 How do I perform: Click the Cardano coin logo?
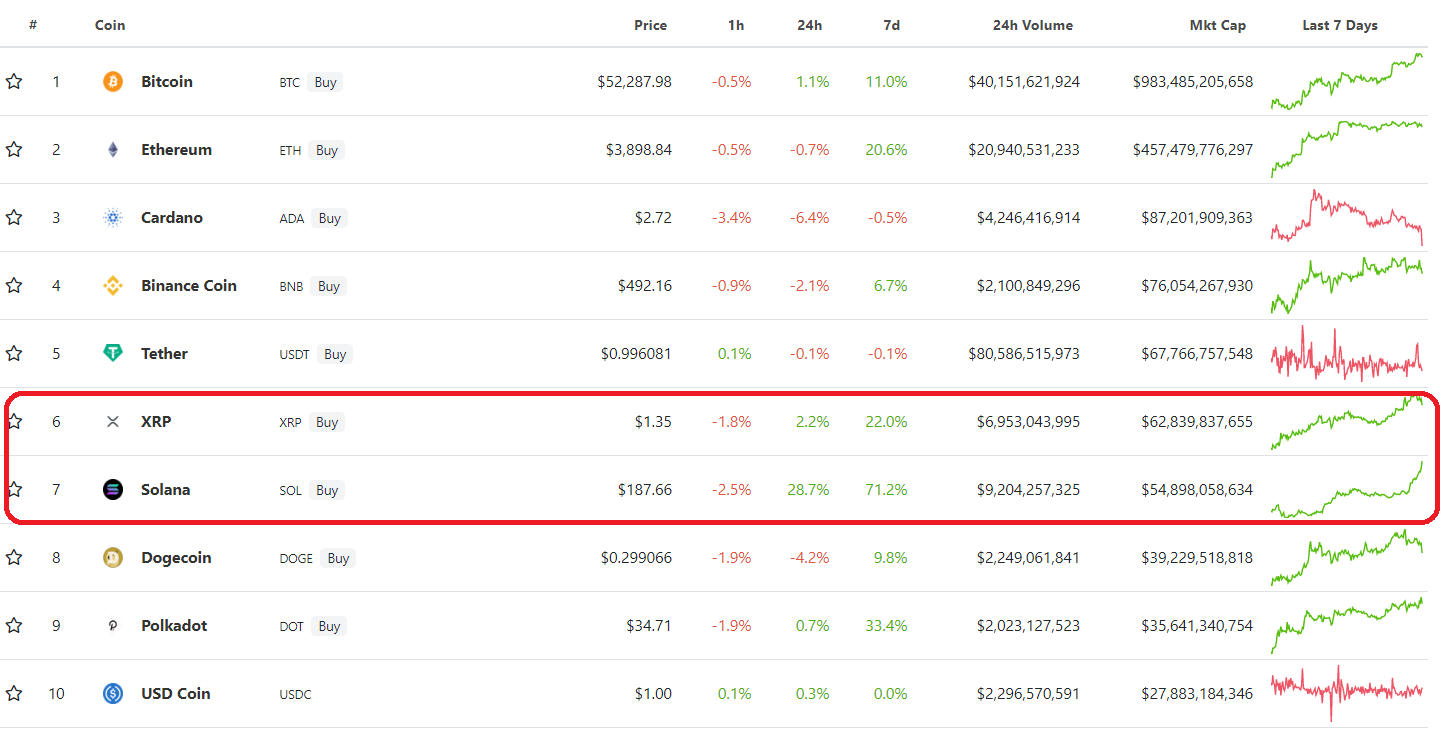point(113,218)
